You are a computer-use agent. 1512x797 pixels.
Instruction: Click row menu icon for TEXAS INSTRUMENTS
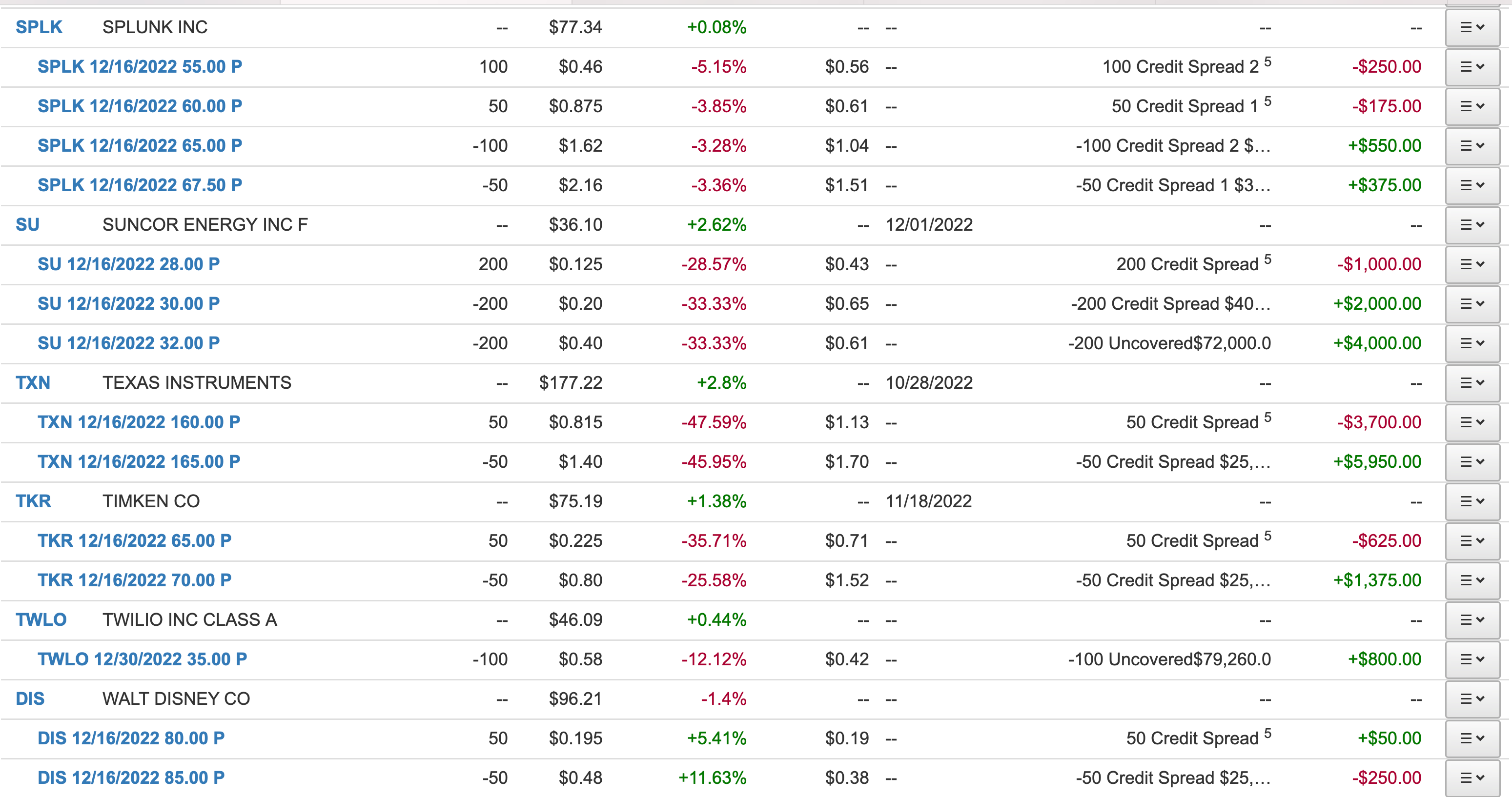[1472, 383]
